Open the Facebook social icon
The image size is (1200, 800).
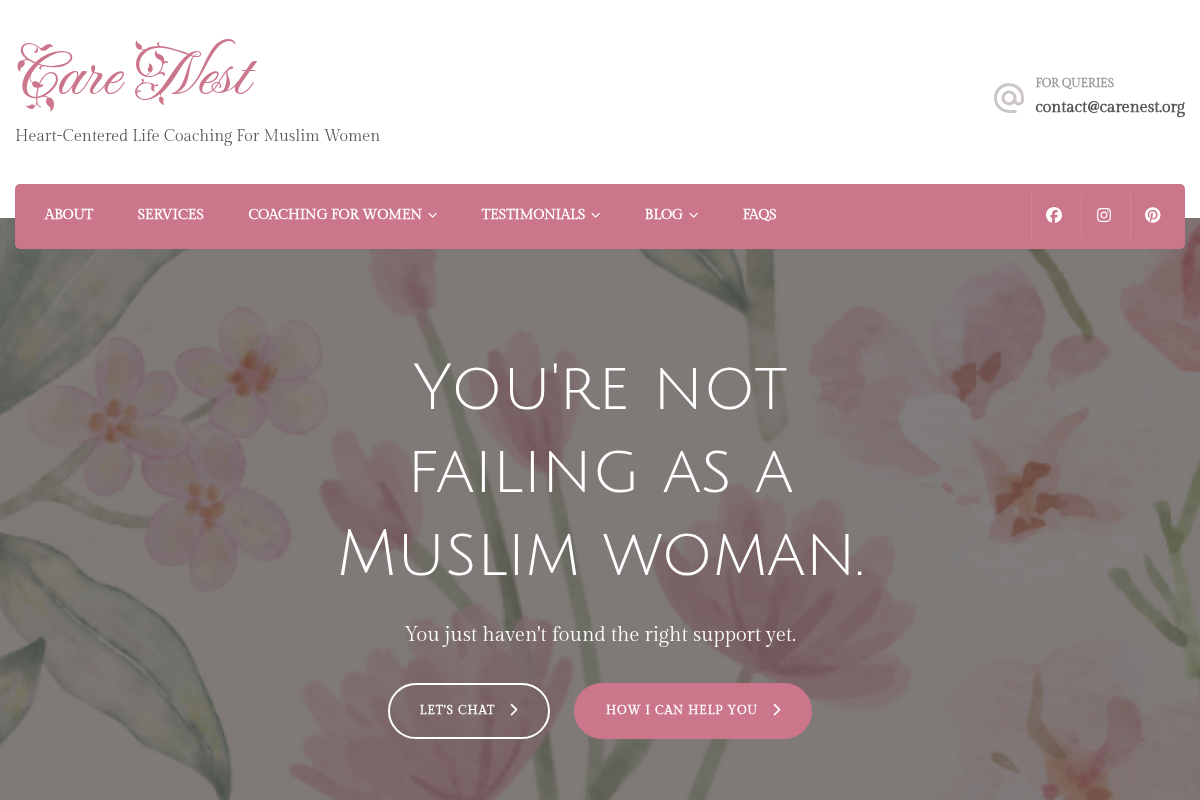tap(1054, 215)
